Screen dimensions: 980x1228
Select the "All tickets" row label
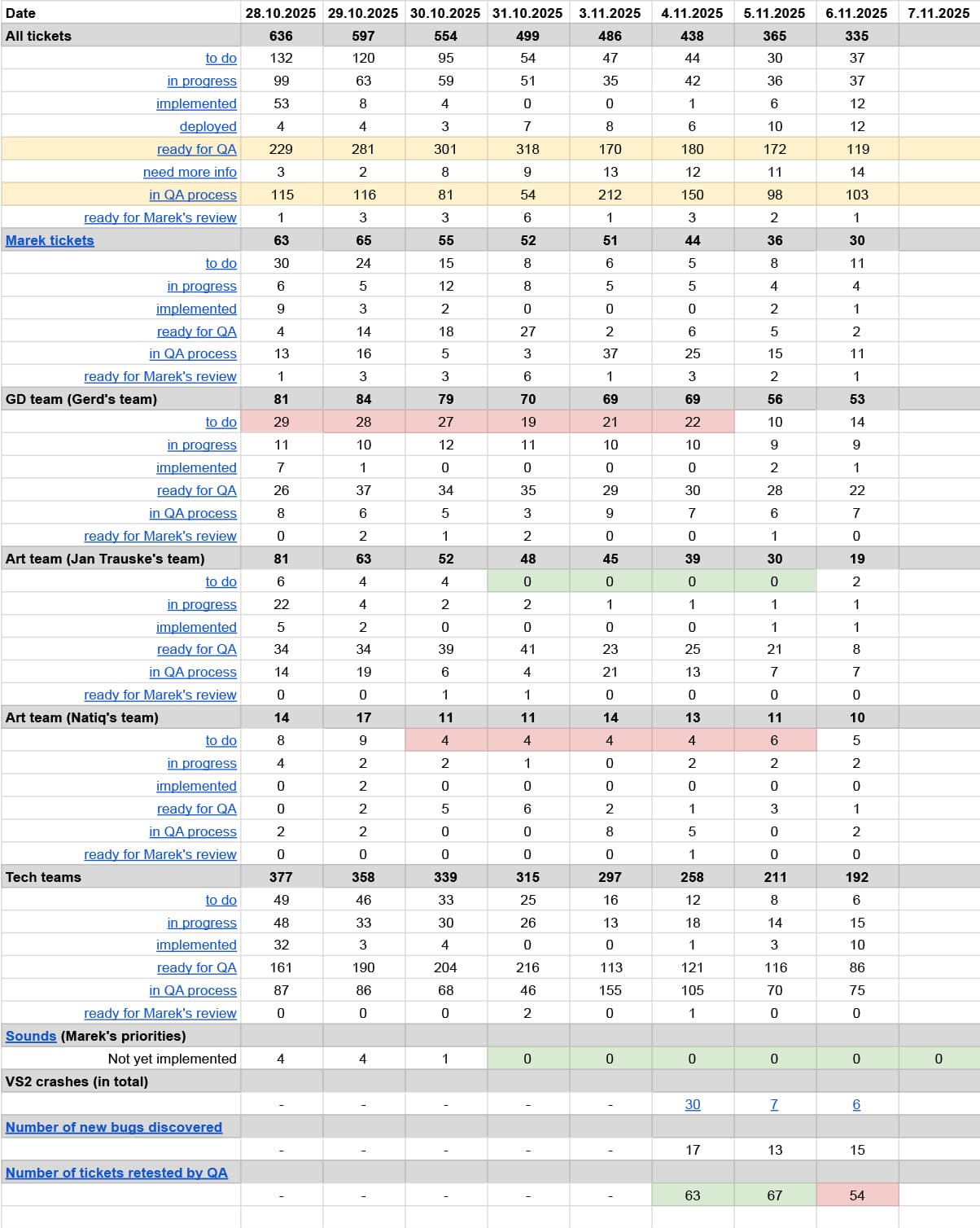click(x=121, y=36)
